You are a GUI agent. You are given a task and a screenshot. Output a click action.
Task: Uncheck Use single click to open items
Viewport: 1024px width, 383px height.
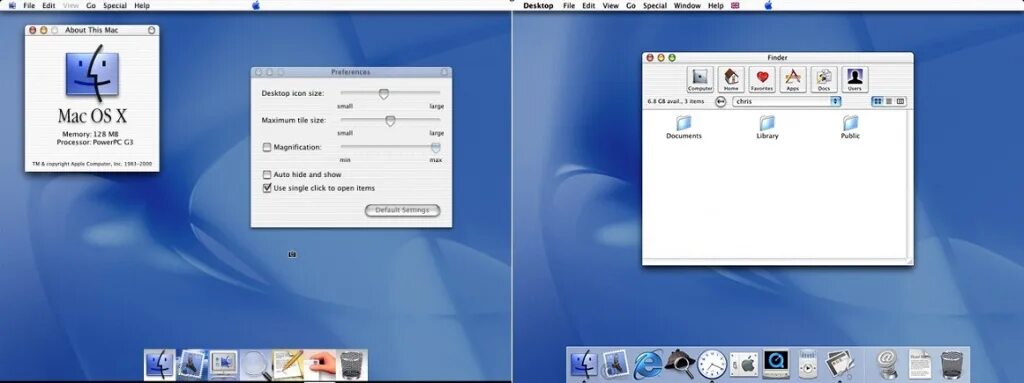coord(266,188)
